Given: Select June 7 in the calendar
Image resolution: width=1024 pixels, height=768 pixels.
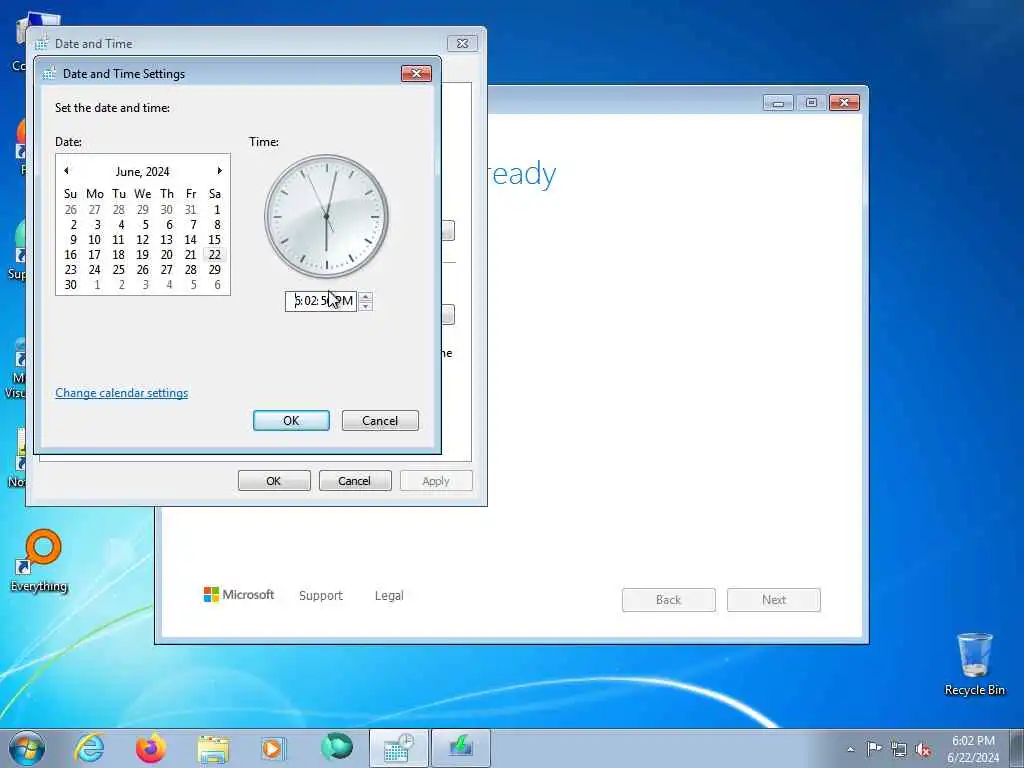Looking at the screenshot, I should coord(193,225).
